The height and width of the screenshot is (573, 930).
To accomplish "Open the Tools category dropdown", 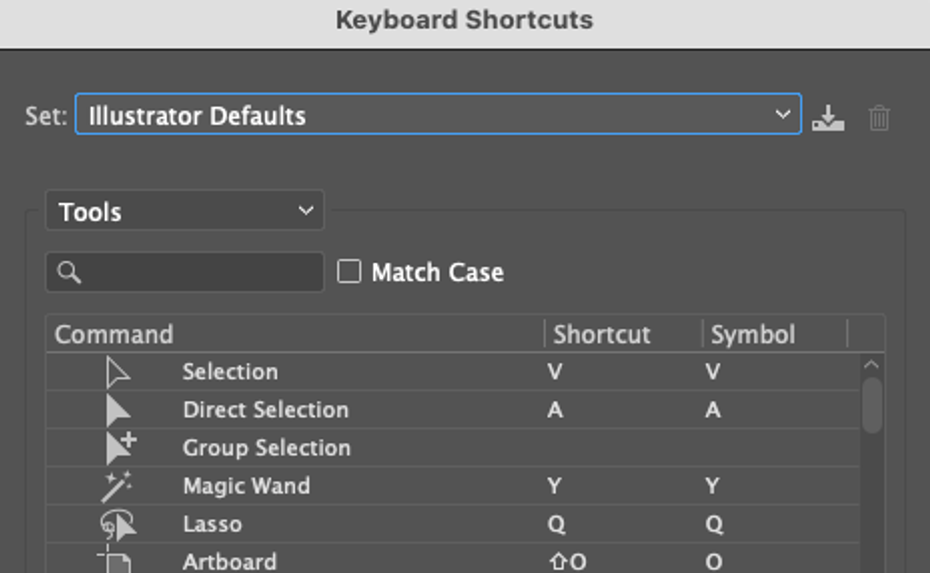I will coord(185,211).
